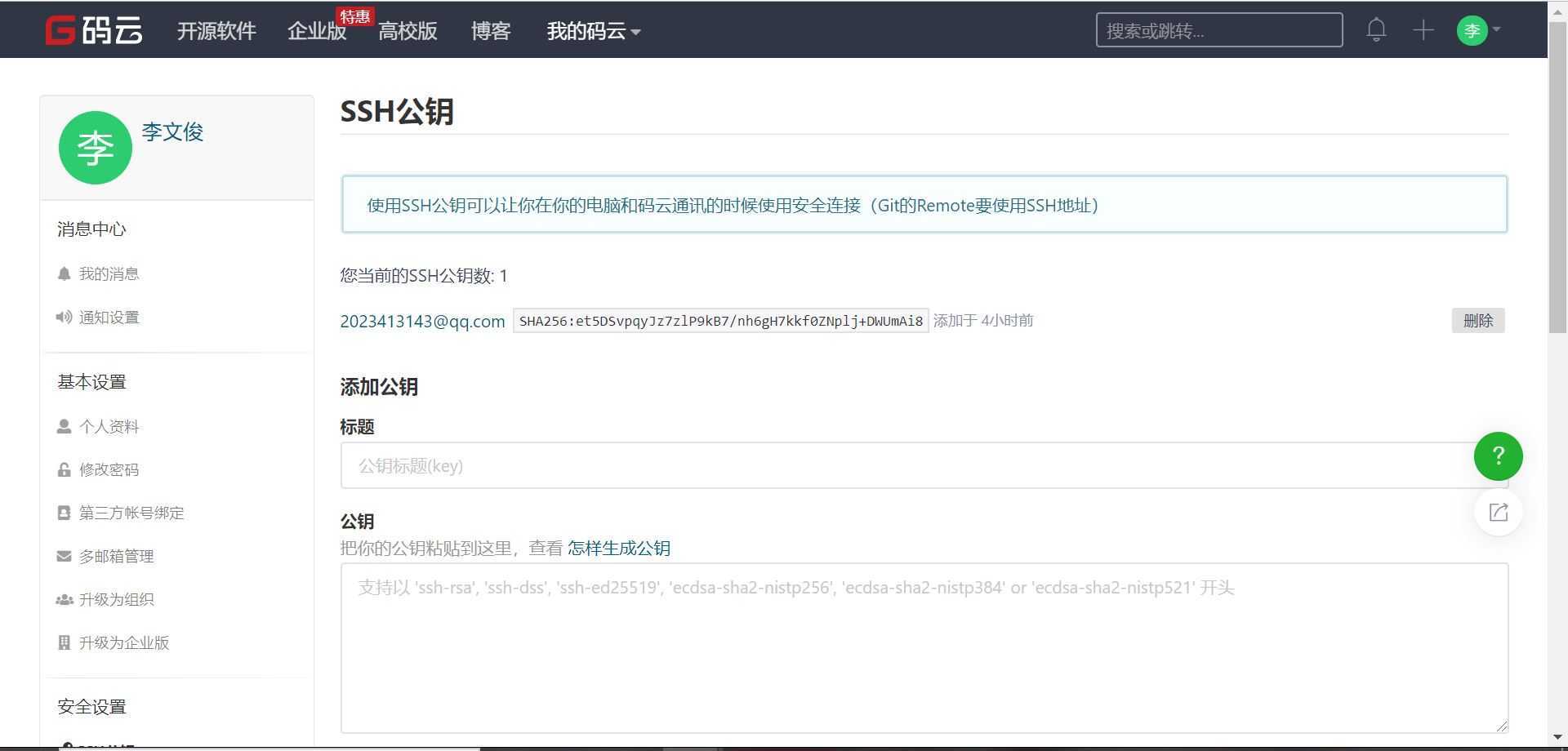Viewport: 1568px width, 751px height.
Task: Select the SHA256 key fingerprint text
Action: tap(721, 321)
